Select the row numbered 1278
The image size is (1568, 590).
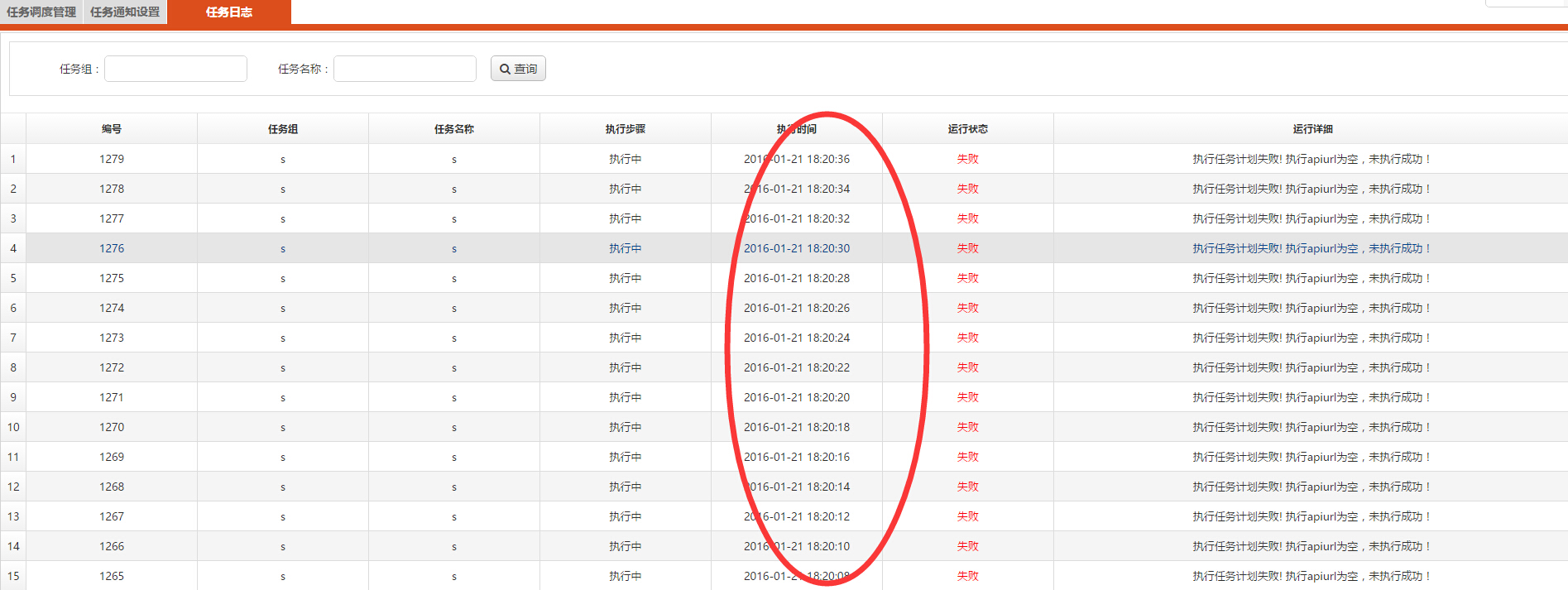tap(784, 189)
